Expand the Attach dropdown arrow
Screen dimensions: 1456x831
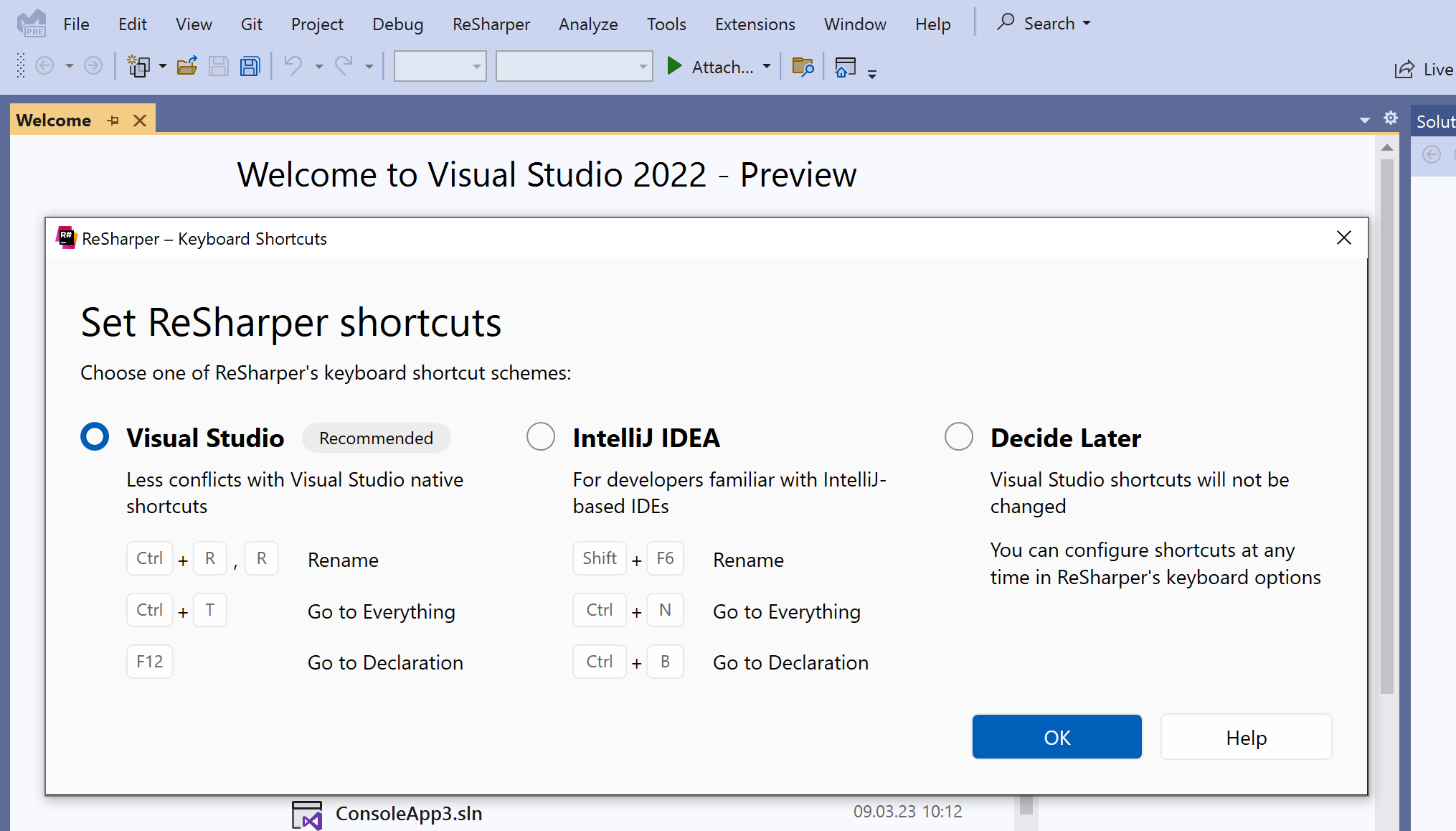(767, 67)
